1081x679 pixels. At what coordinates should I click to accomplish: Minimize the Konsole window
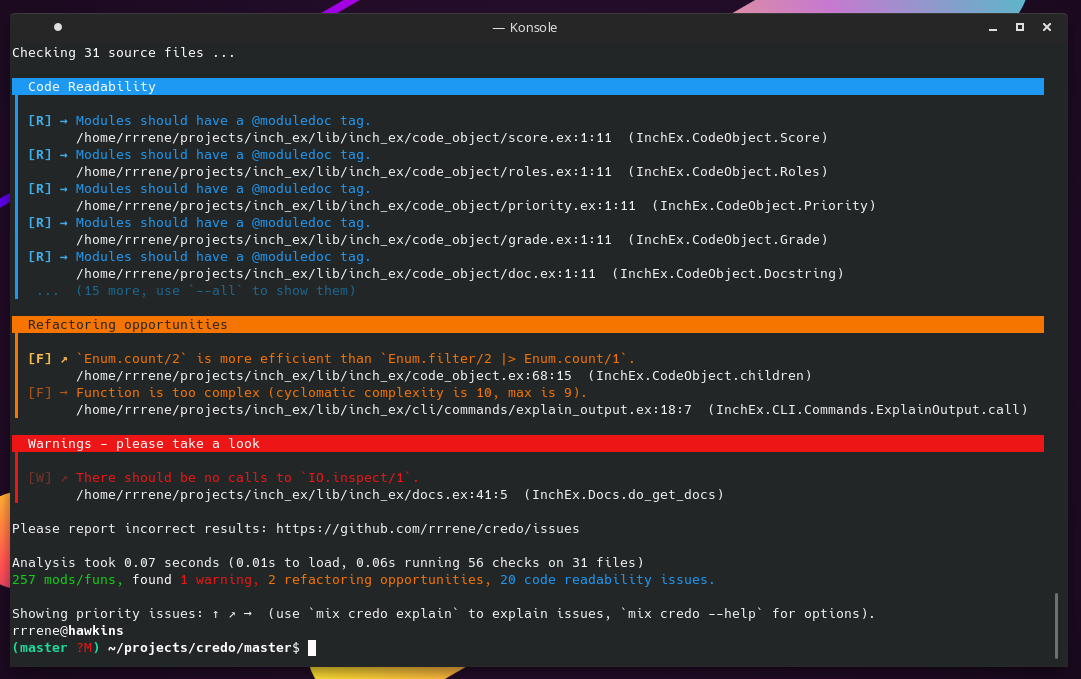coord(992,27)
